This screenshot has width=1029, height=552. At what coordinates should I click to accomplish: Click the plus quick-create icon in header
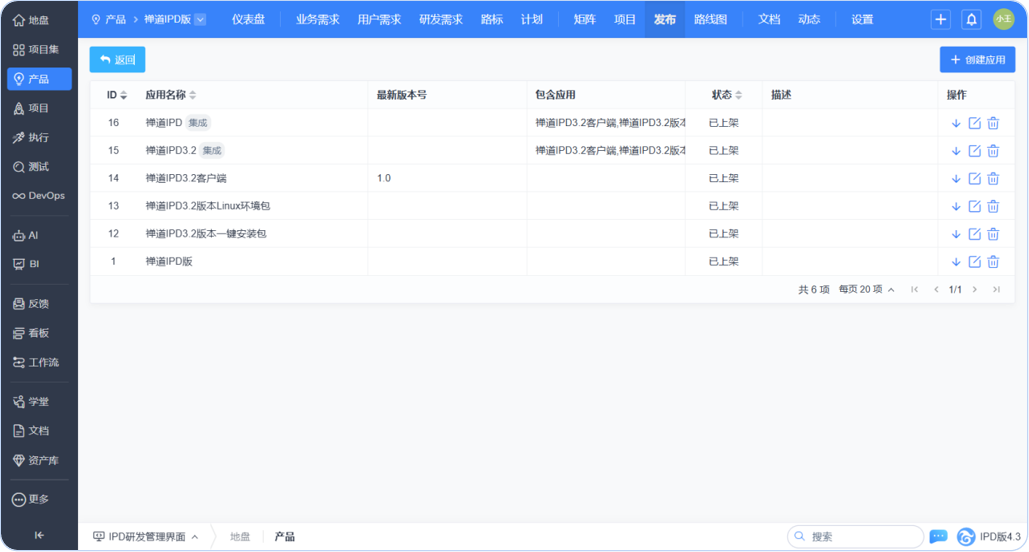tap(940, 19)
